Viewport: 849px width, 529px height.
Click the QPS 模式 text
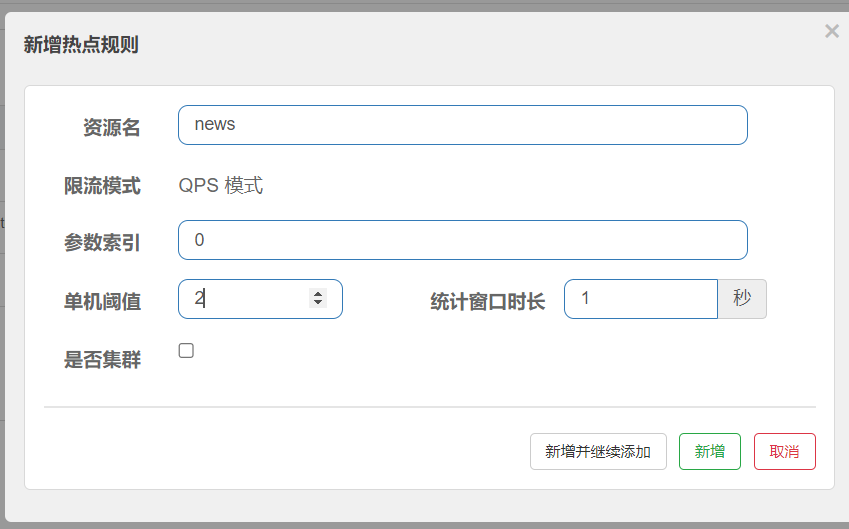[221, 186]
